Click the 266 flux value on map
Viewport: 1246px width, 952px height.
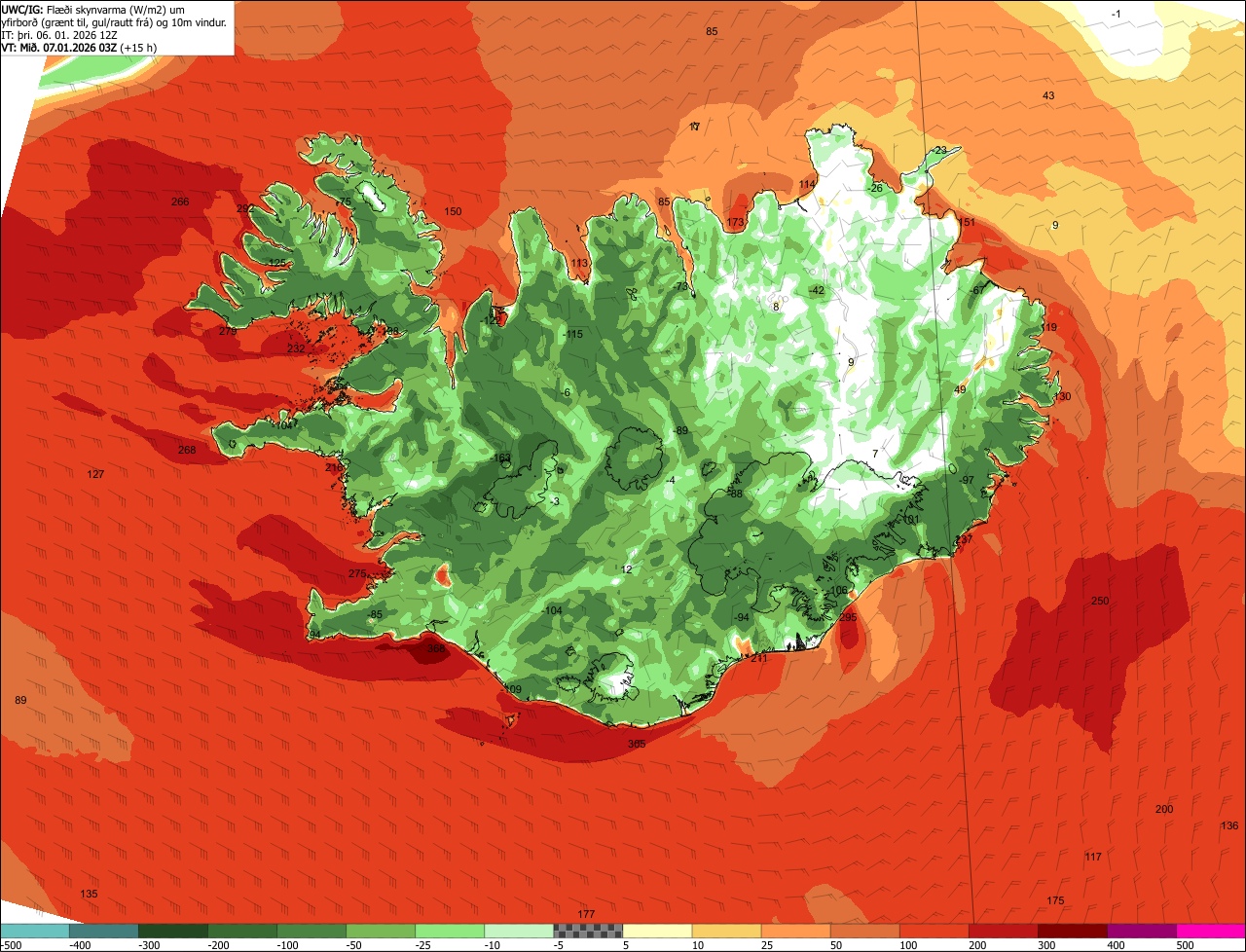point(180,201)
